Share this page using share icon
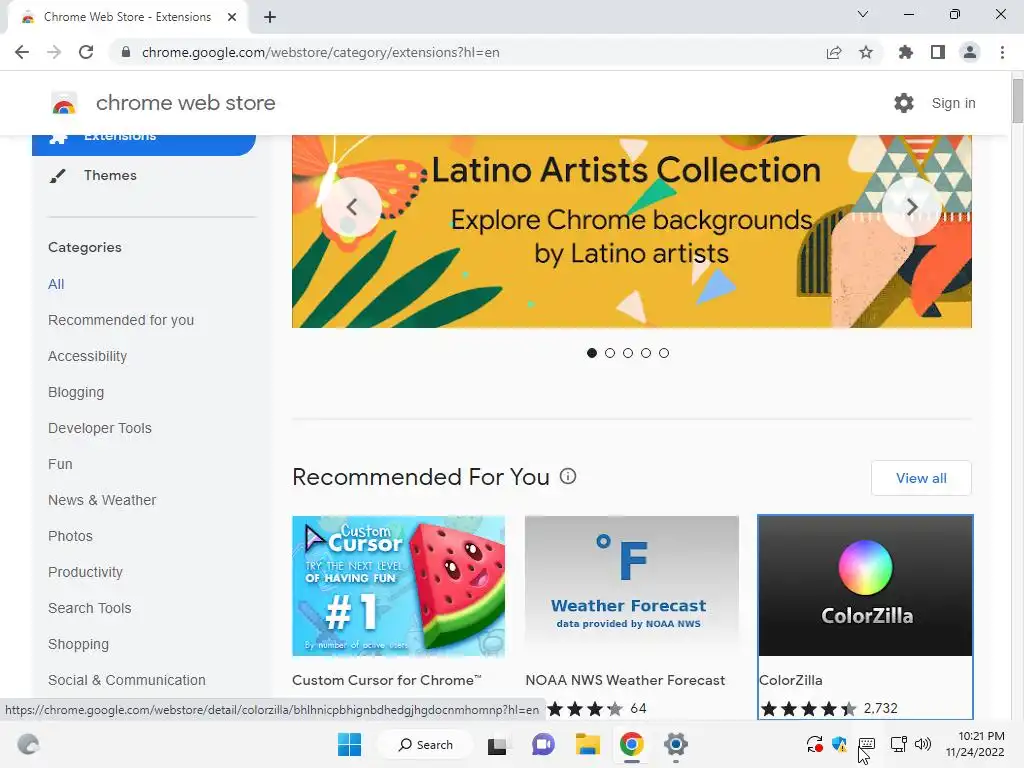Screen dimensions: 1024x768 pos(834,52)
